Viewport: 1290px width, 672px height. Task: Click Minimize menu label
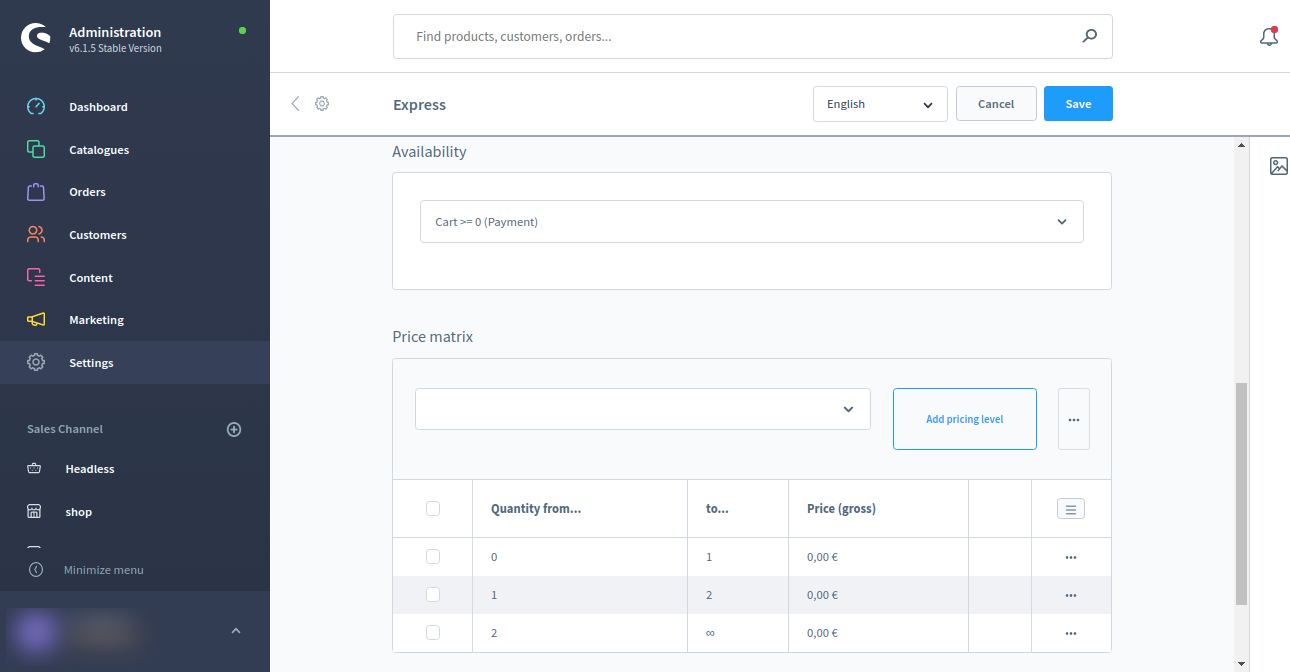click(x=104, y=570)
